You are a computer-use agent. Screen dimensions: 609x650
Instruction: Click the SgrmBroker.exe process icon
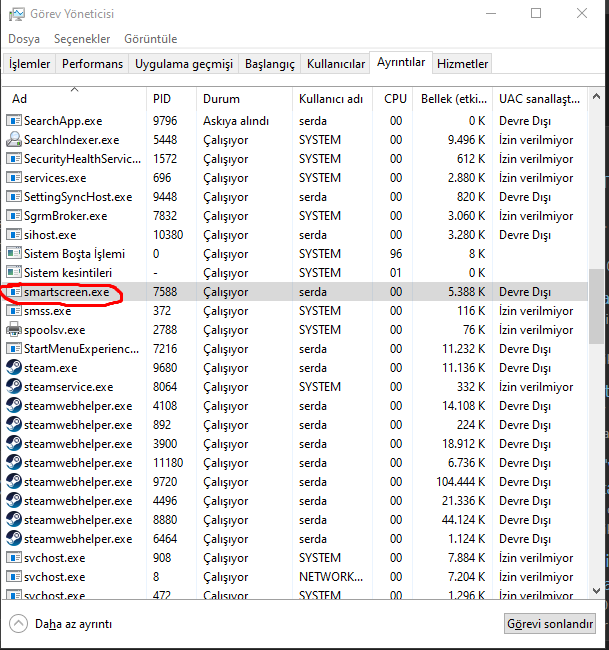14,216
